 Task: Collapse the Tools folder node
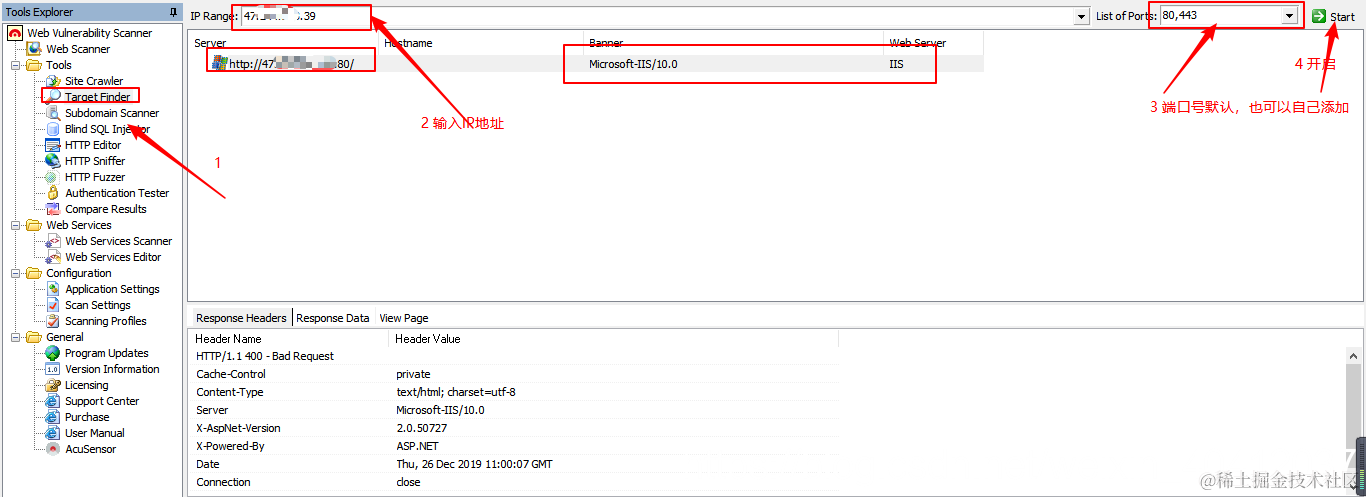(15, 65)
